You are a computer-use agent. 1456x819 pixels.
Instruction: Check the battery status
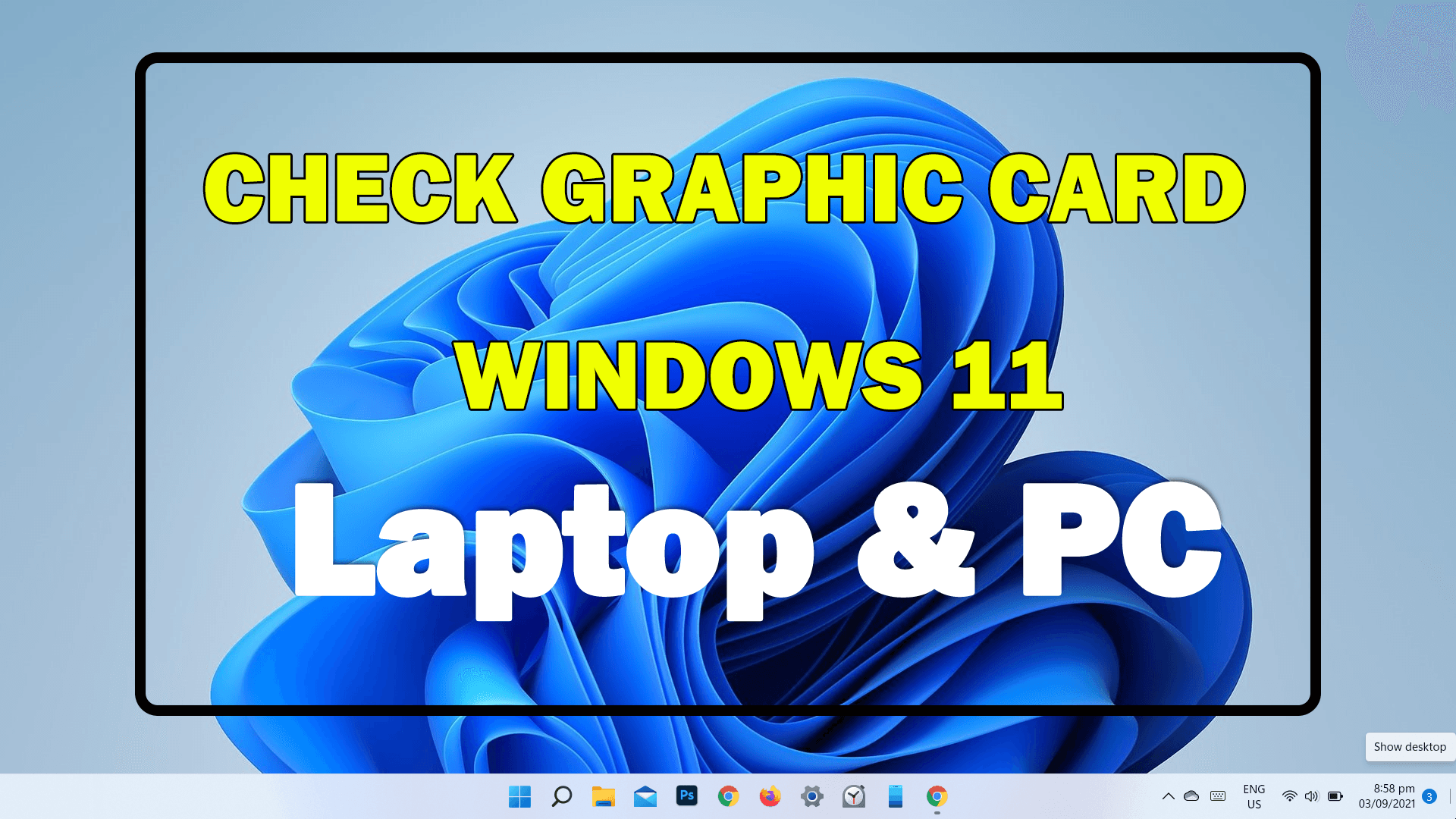click(x=1335, y=796)
